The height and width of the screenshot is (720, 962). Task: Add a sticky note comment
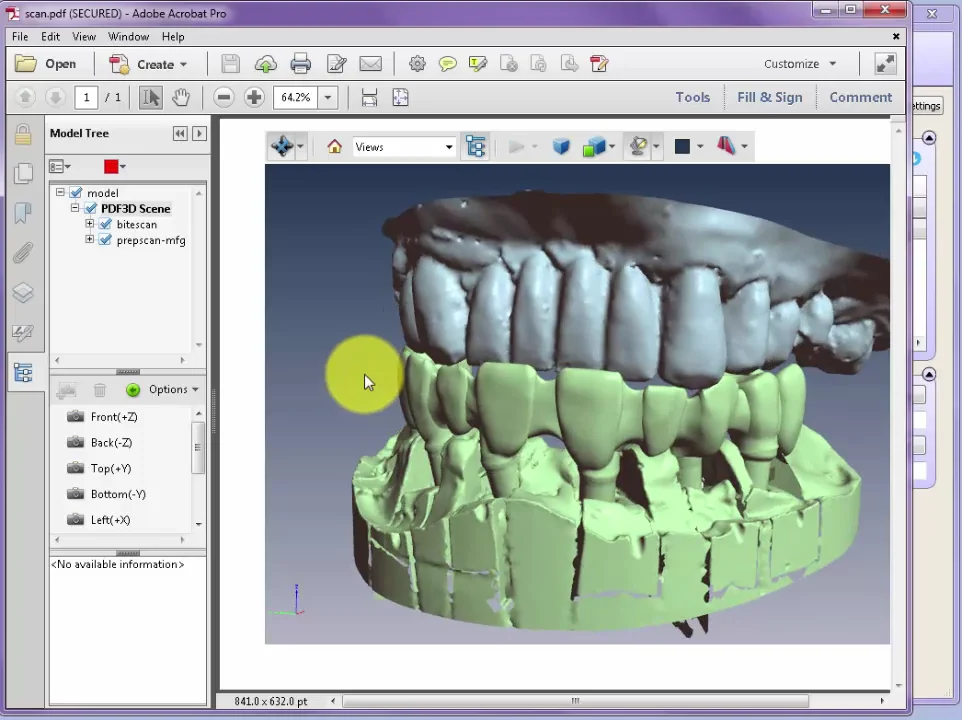(x=448, y=64)
